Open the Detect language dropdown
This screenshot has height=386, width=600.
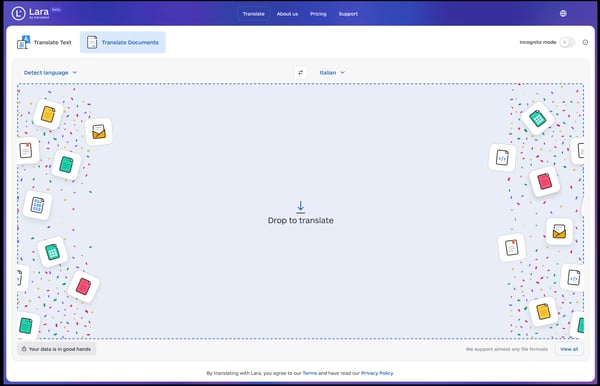click(x=50, y=72)
